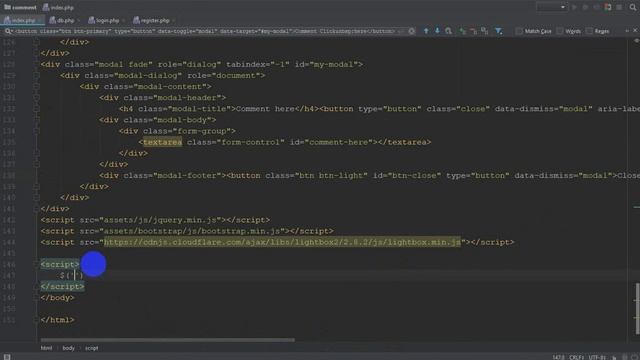Jump to next search occurrence arrow

point(437,31)
